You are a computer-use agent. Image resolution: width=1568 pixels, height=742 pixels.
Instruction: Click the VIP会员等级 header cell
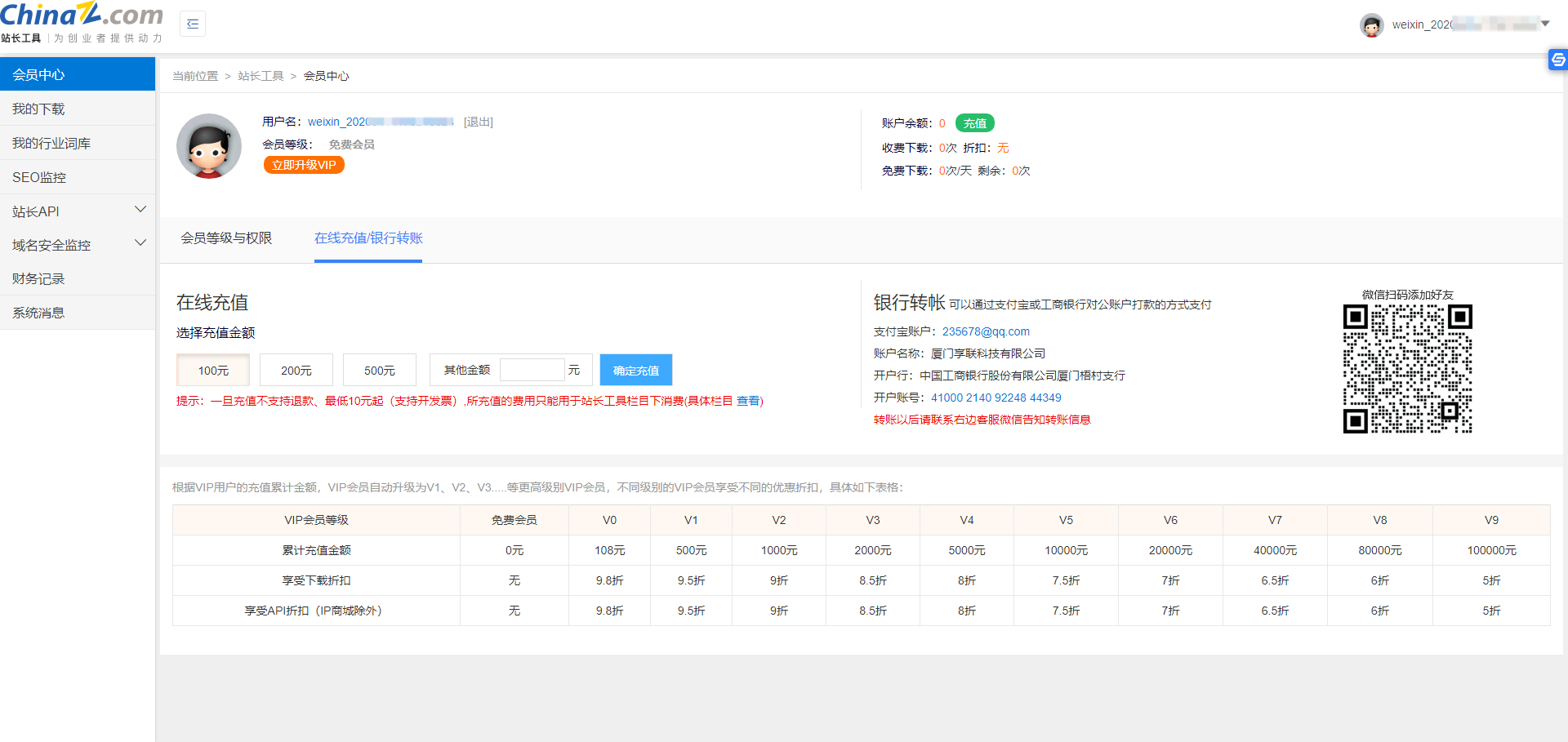pyautogui.click(x=317, y=520)
